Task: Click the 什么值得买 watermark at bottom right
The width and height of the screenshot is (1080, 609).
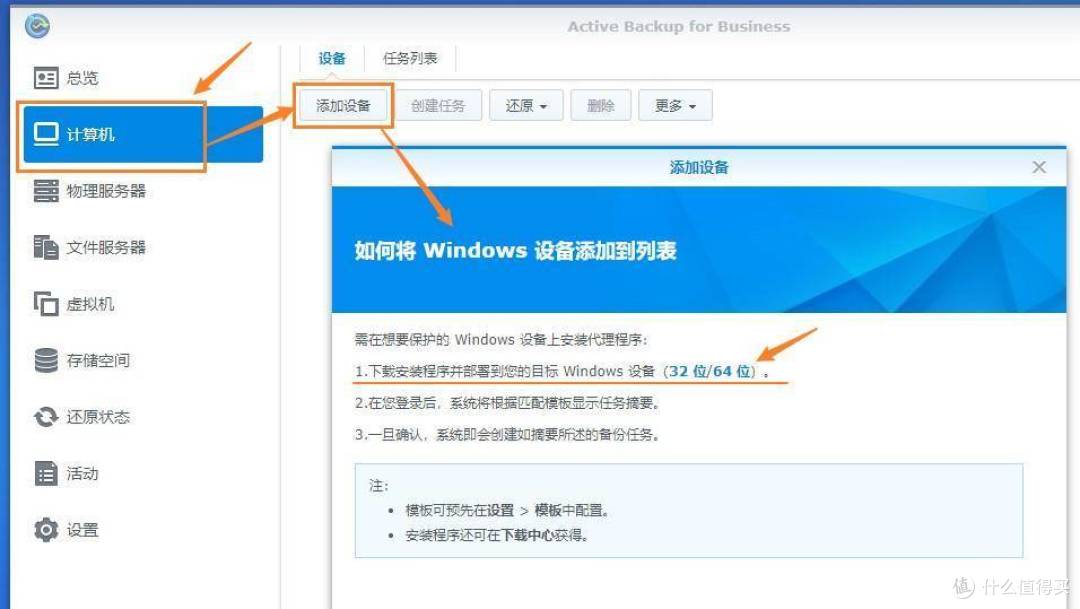Action: point(1010,588)
